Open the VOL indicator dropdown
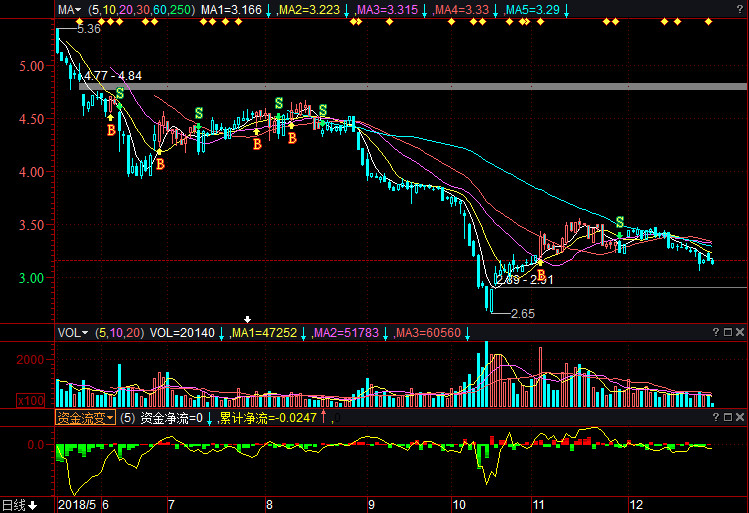Viewport: 749px width, 513px height. click(72, 332)
